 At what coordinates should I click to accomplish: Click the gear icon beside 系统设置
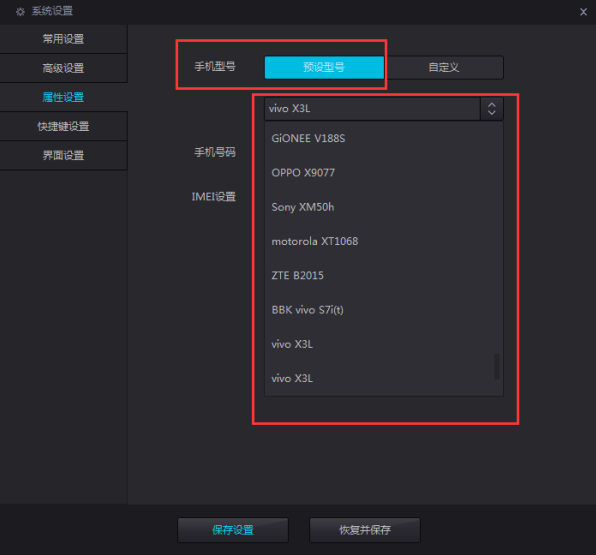tap(20, 12)
